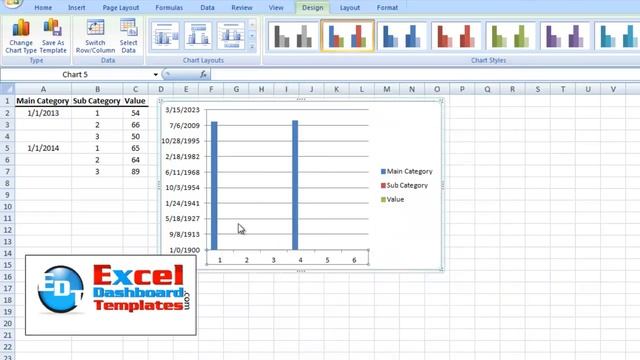Open the Page Layout tab
The width and height of the screenshot is (640, 360).
click(121, 8)
